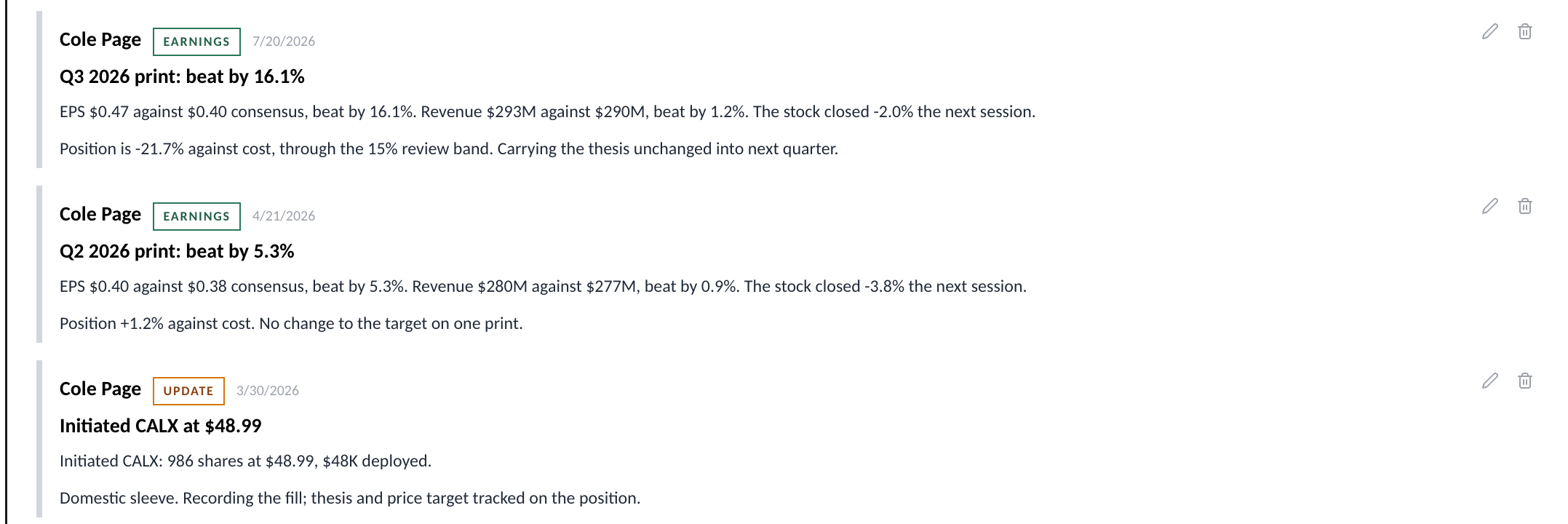
Task: Edit the Q3 2026 print note
Action: 1490,31
